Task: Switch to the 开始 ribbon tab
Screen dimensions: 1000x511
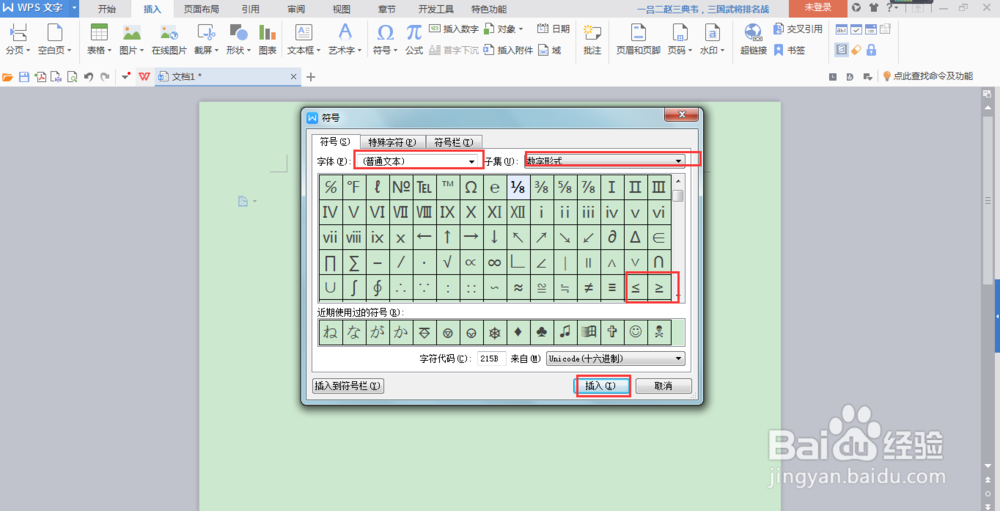Action: 107,9
